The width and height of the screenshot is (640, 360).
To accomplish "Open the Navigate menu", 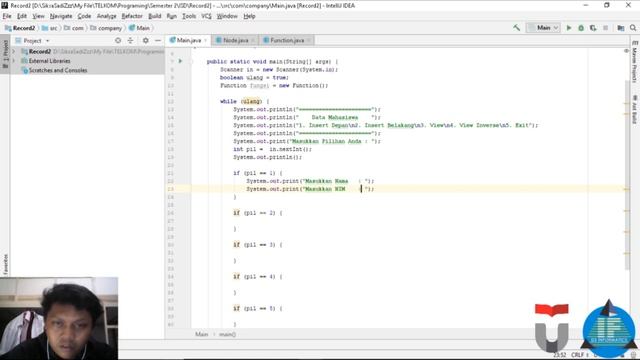I will click(x=61, y=16).
